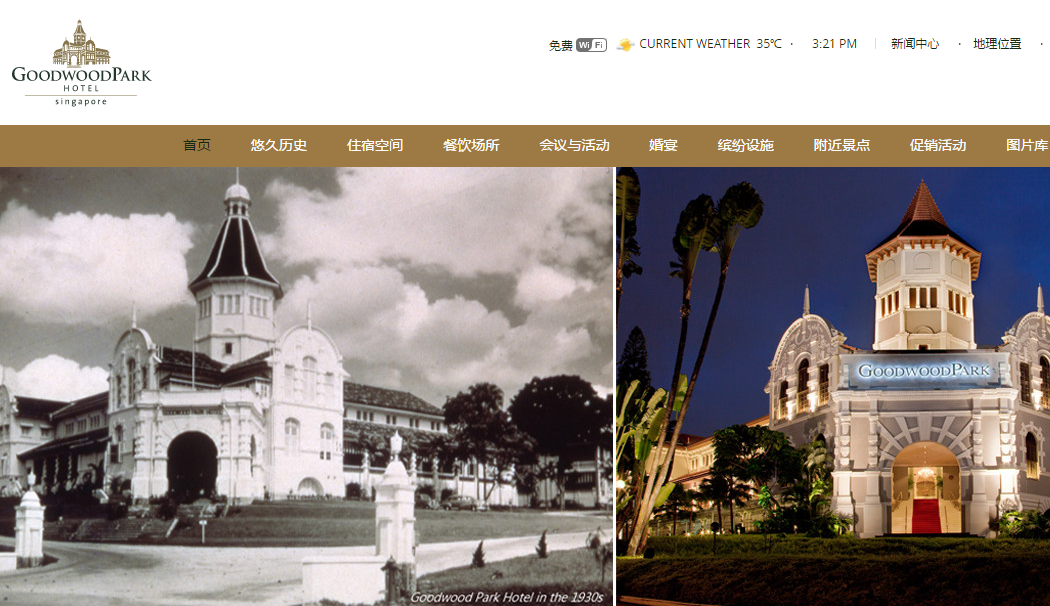This screenshot has height=606, width=1050.
Task: Open the 首页 home menu item
Action: pos(197,145)
